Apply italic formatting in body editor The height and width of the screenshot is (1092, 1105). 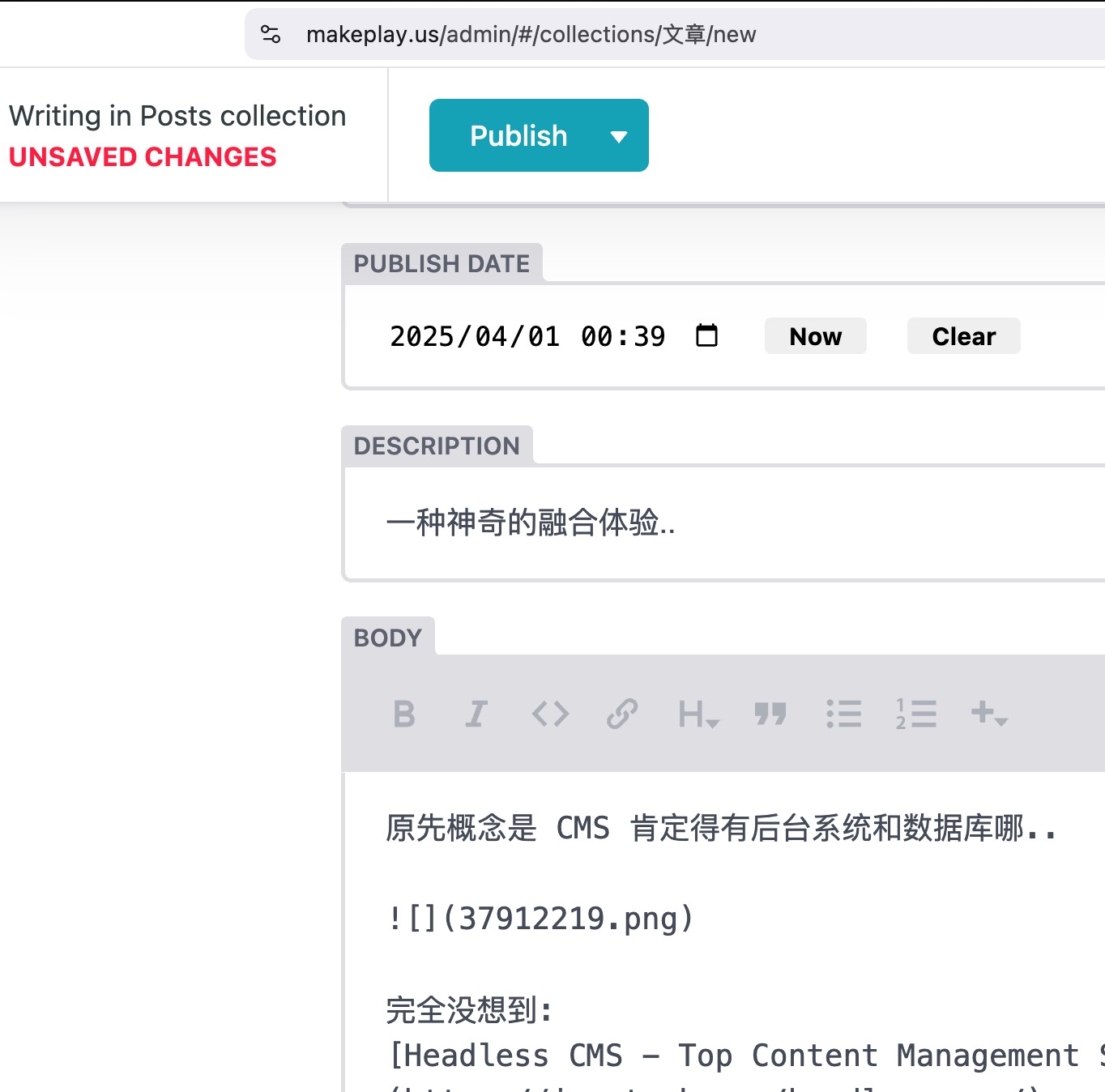476,714
